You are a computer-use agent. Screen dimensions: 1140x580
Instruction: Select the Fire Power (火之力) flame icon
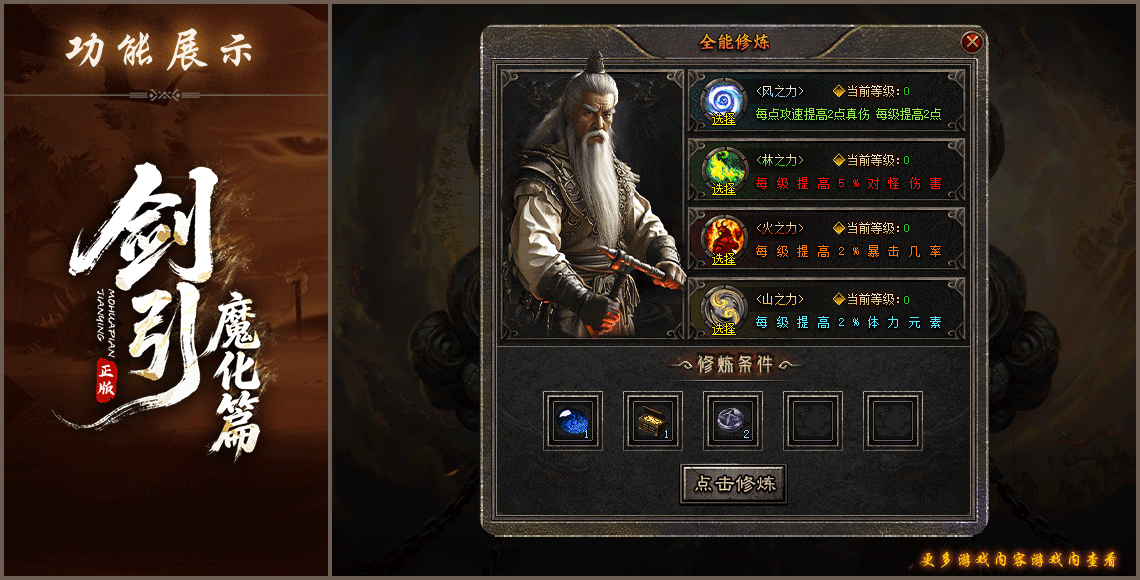click(724, 237)
